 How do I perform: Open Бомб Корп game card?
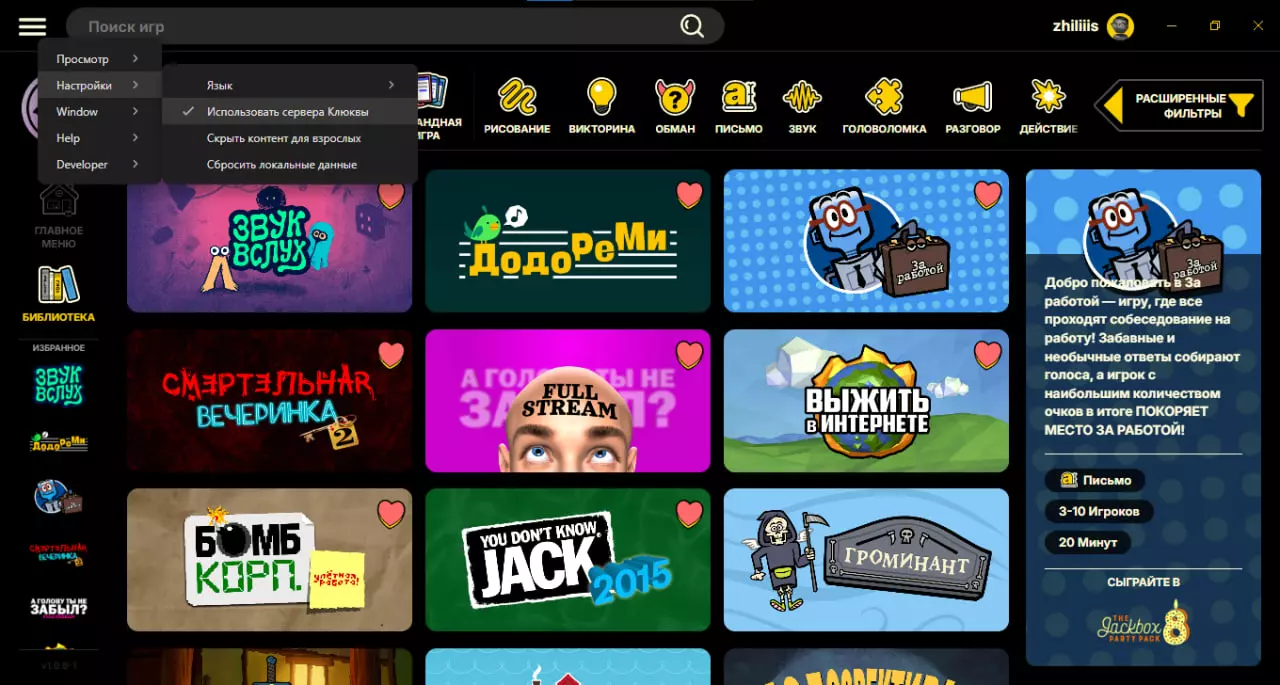point(269,560)
